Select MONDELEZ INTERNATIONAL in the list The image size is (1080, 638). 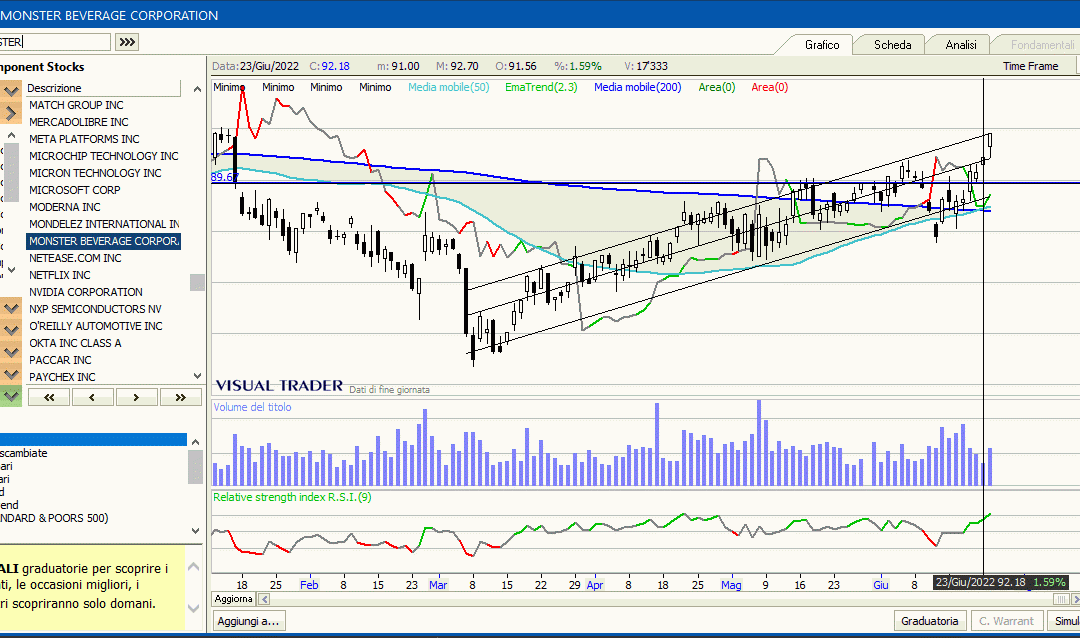point(103,224)
